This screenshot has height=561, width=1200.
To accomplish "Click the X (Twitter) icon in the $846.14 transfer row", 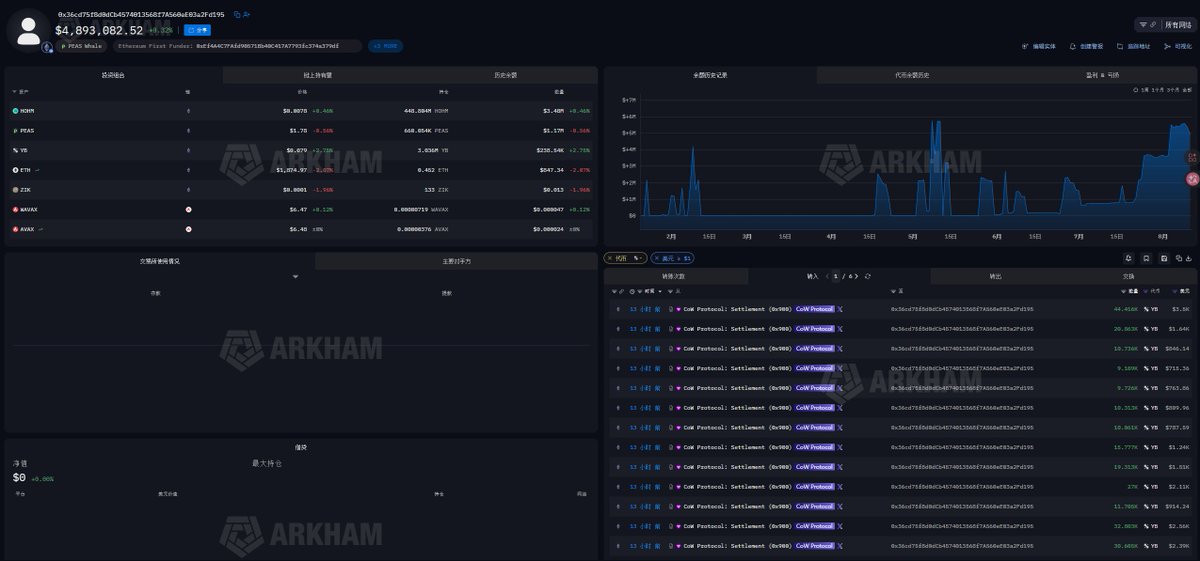I will point(840,348).
